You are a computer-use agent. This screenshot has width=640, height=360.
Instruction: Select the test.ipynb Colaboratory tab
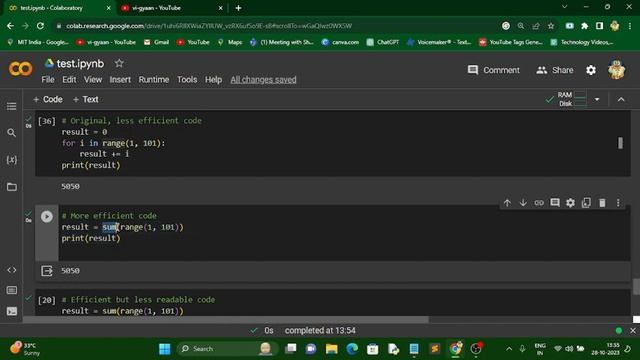60,8
